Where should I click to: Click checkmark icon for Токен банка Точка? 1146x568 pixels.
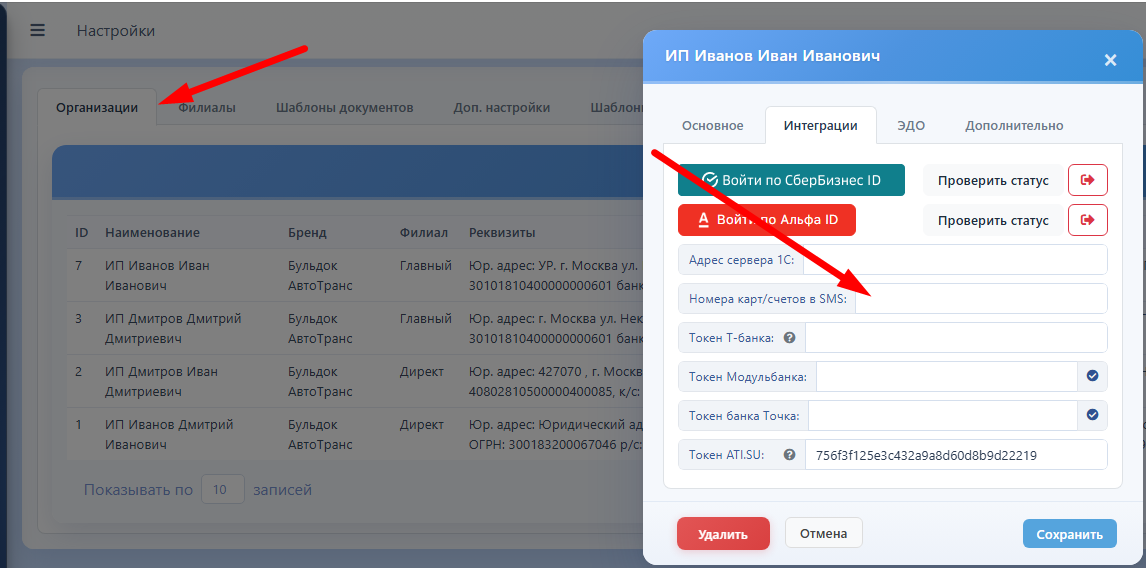(x=1093, y=415)
